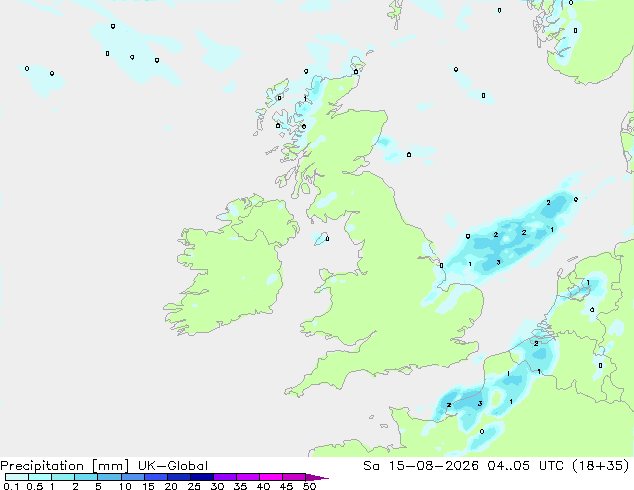This screenshot has height=490, width=634.
Task: Select the 2–5 mm legend color swatch
Action: click(86, 477)
